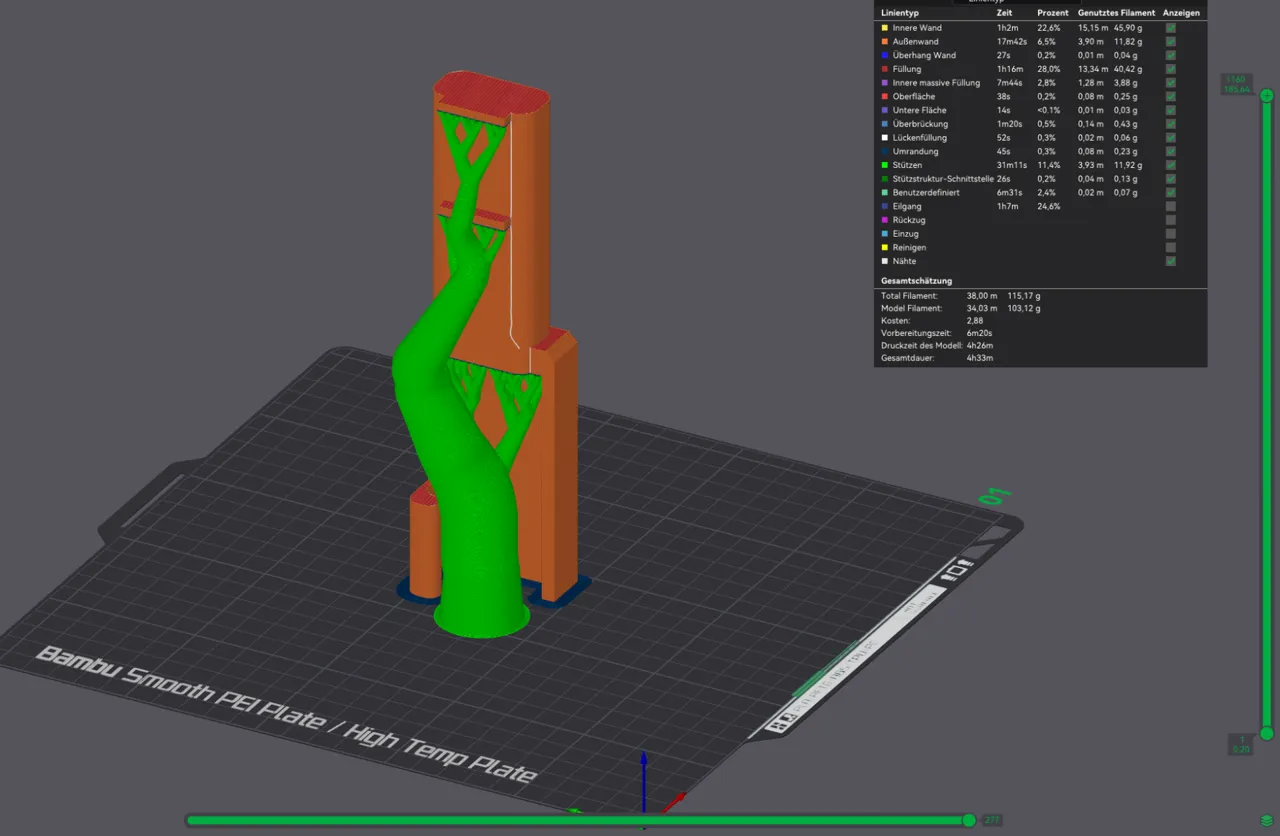
Task: Toggle Lückenfüllung display checkbox
Action: coord(1170,137)
